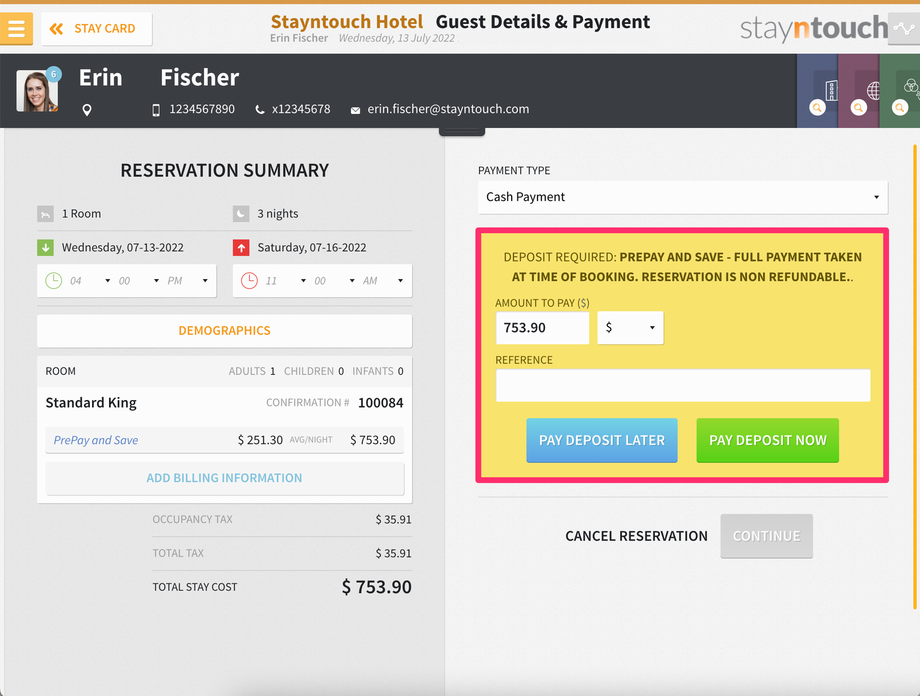
Task: Click arrival date Wednesday, 07-13-2022
Action: coord(123,248)
